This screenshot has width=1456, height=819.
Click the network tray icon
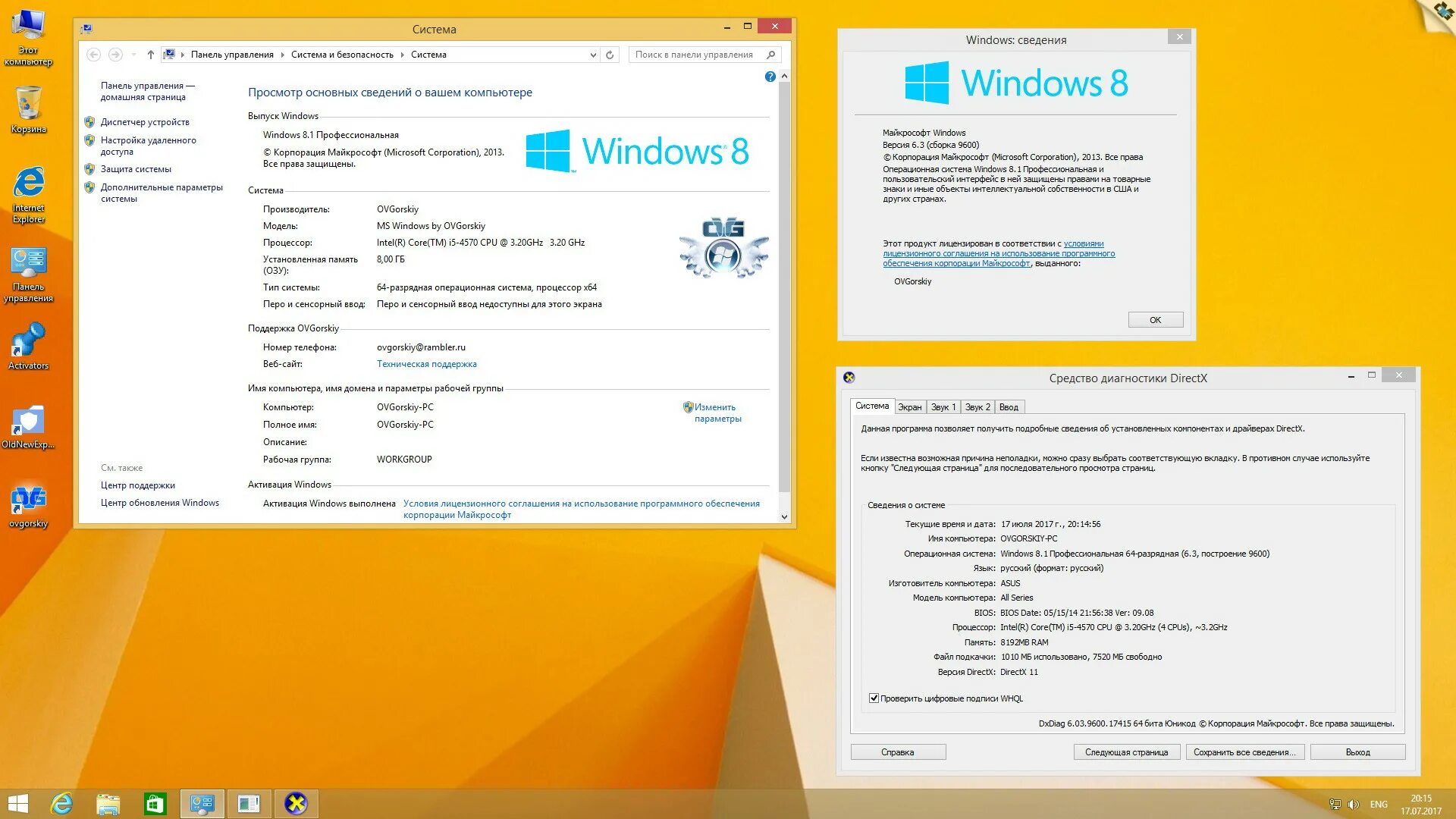click(1335, 805)
